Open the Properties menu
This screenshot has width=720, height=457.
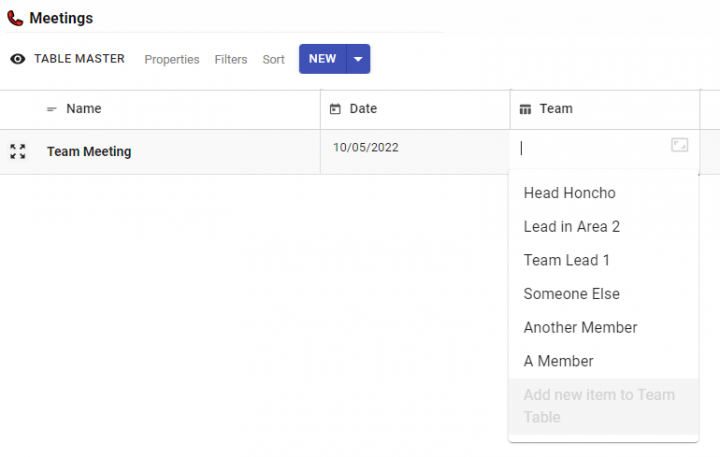point(172,59)
